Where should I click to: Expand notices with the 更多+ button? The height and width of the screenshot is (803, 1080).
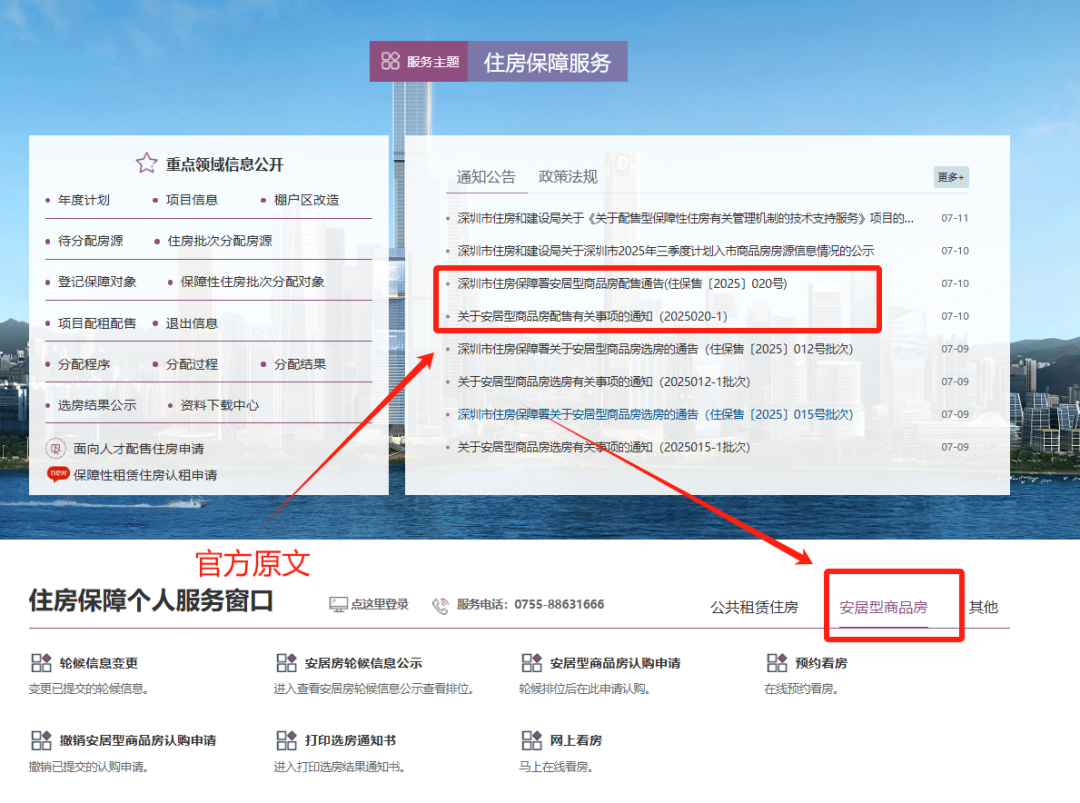pyautogui.click(x=951, y=177)
